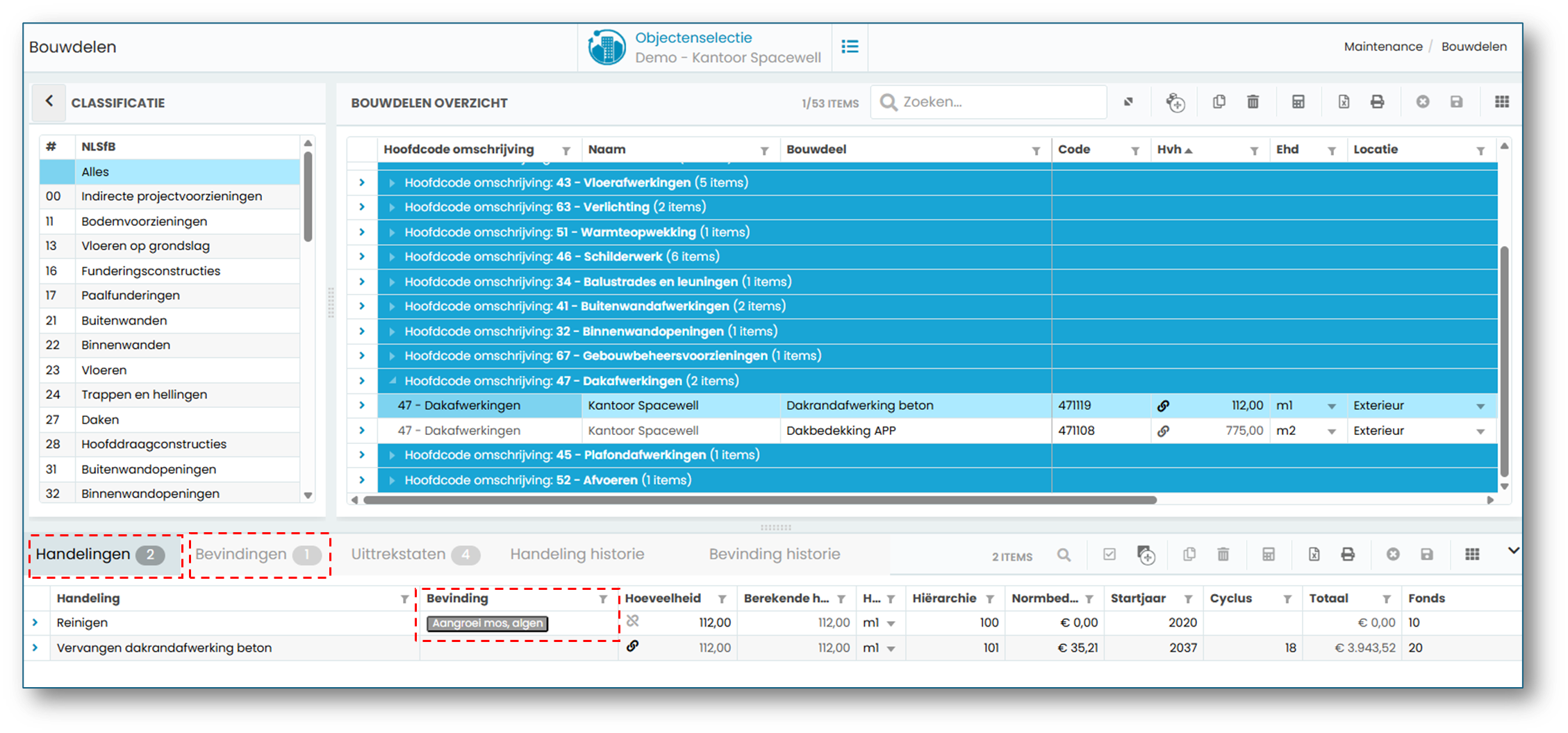1568x733 pixels.
Task: Collapse the bottom detail panel with the chevron
Action: (x=1513, y=551)
